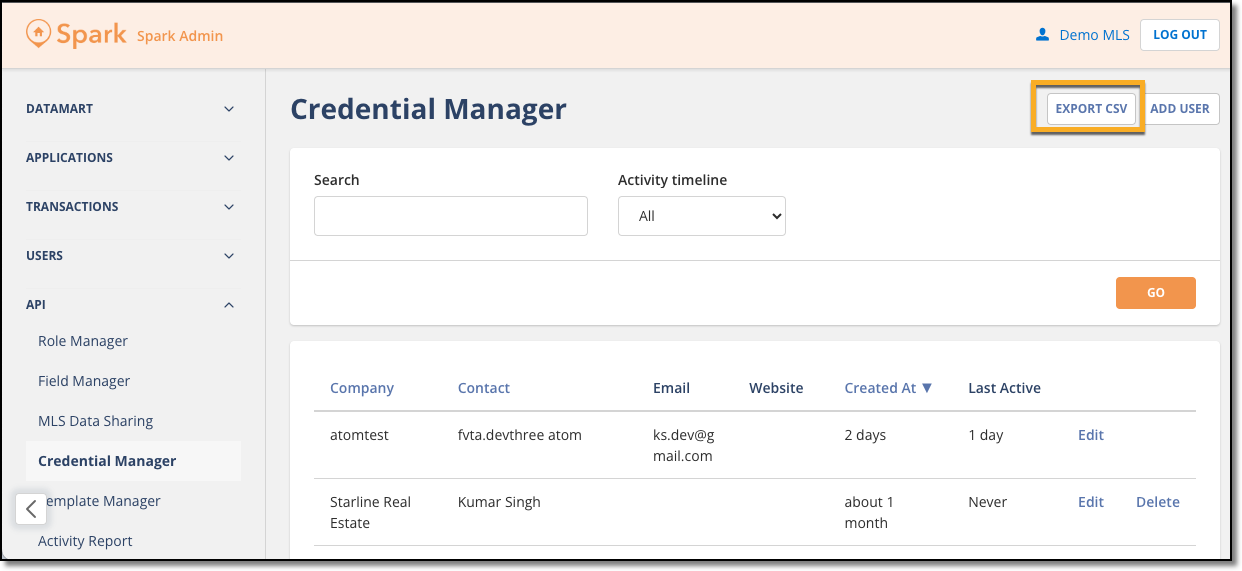Viewport: 1242px width, 571px height.
Task: Sort by the Company column header
Action: point(362,388)
